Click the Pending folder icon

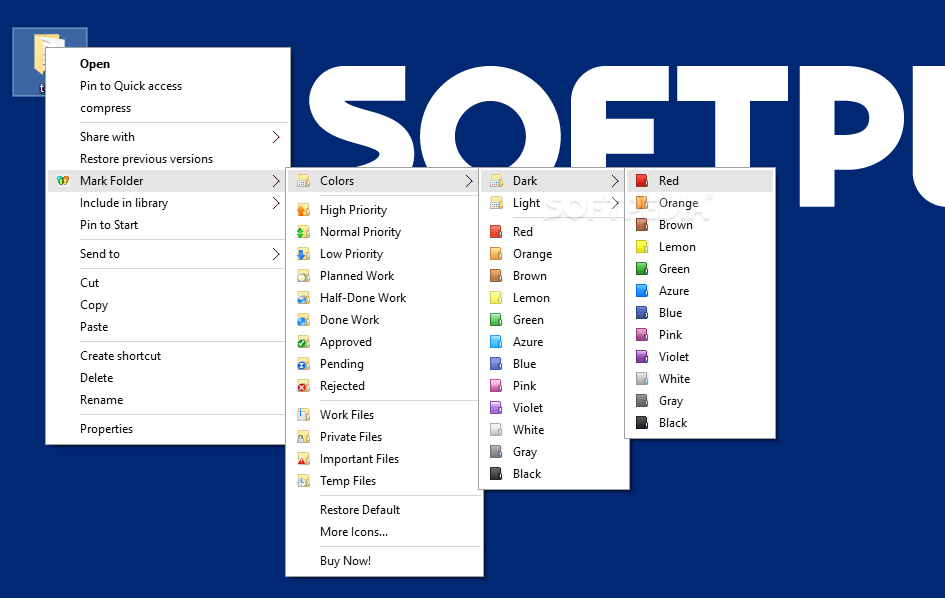tap(302, 364)
